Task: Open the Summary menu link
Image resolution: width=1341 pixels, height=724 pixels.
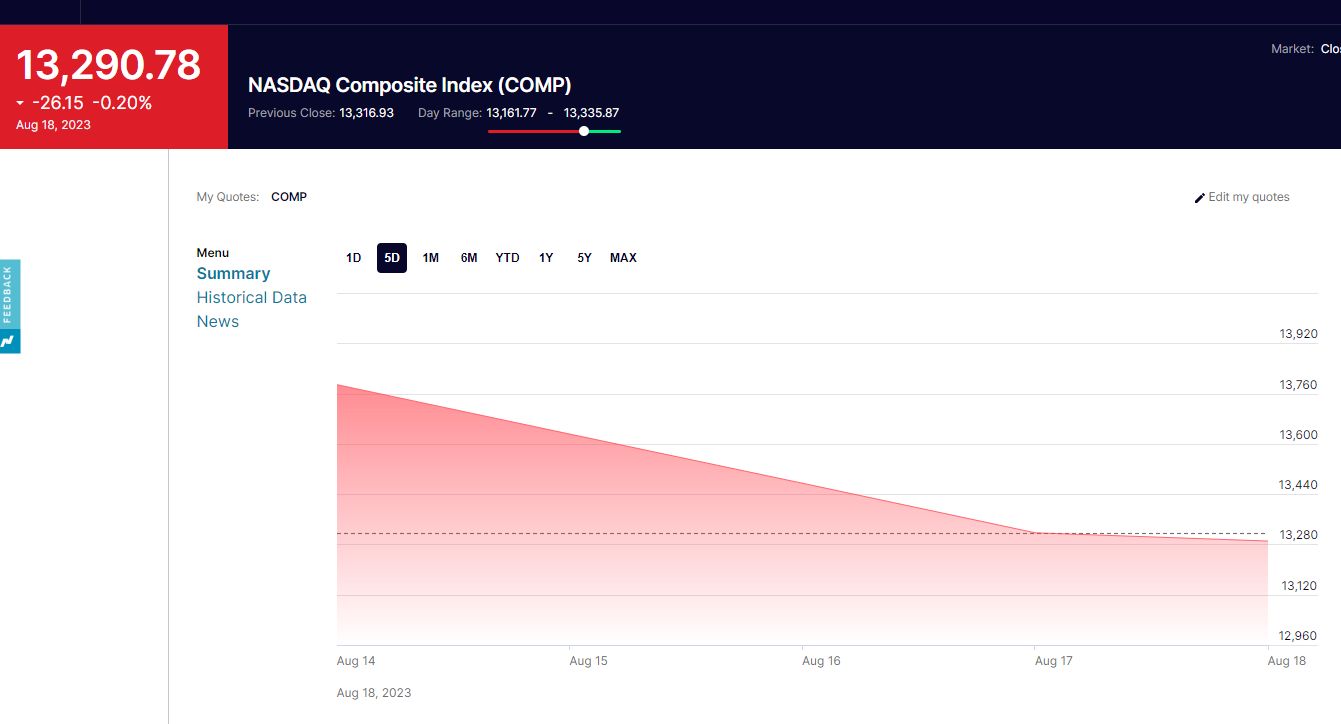Action: pos(233,273)
